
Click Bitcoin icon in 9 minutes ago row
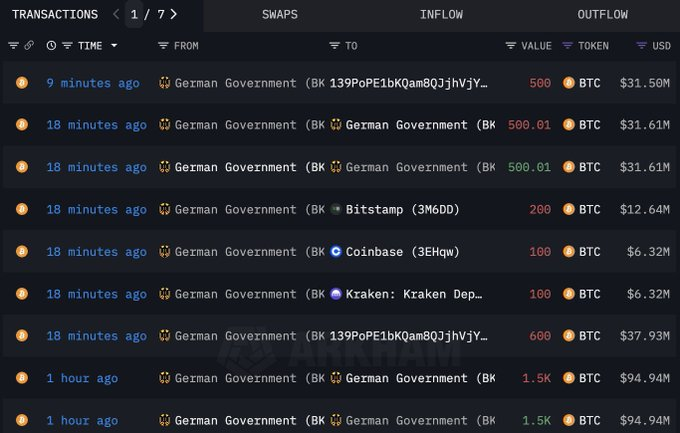pyautogui.click(x=22, y=83)
